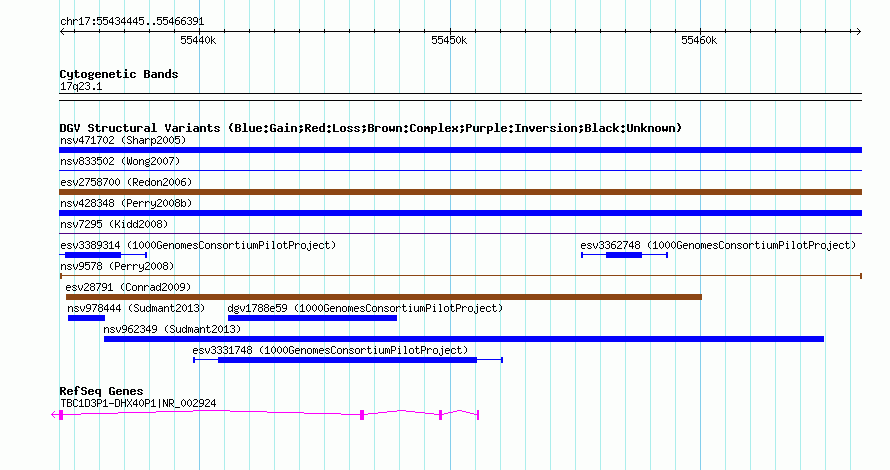Click the 55460k ruler label
Screen dimensions: 890x470
[699, 40]
